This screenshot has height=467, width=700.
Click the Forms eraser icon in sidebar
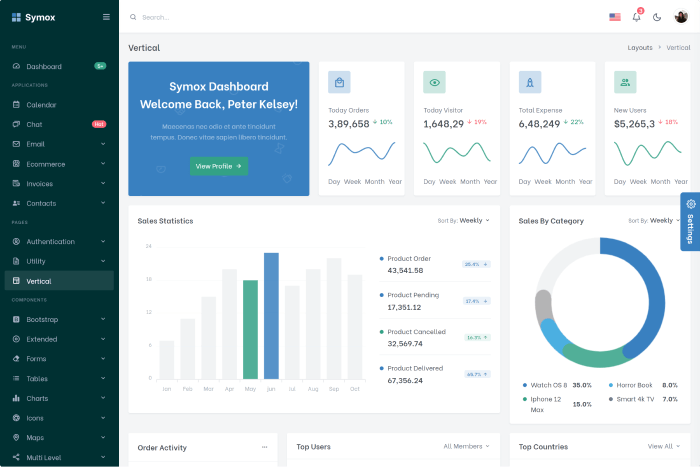[x=16, y=359]
